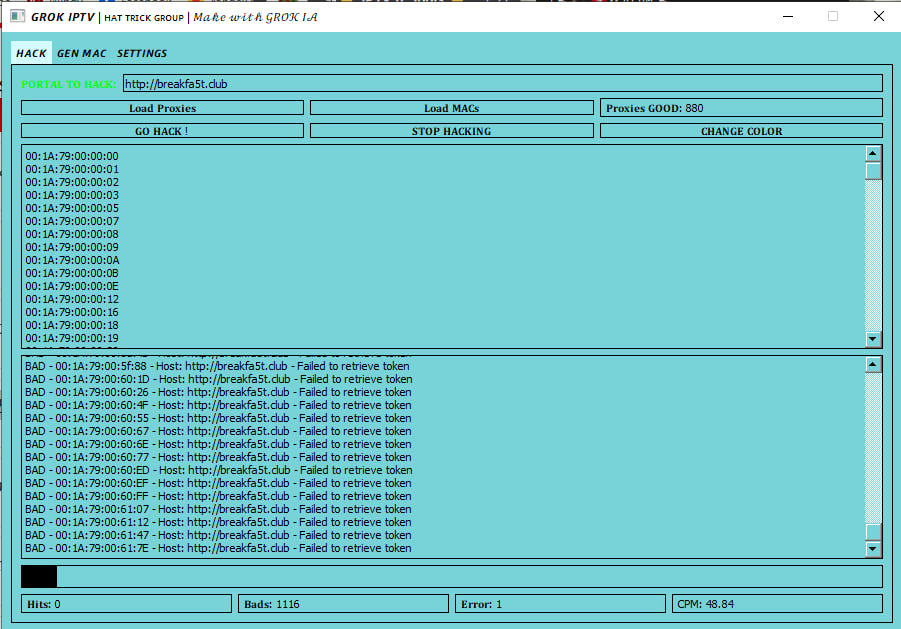The width and height of the screenshot is (901, 629).
Task: Click the GROK IPTV title bar app icon
Action: (x=18, y=17)
